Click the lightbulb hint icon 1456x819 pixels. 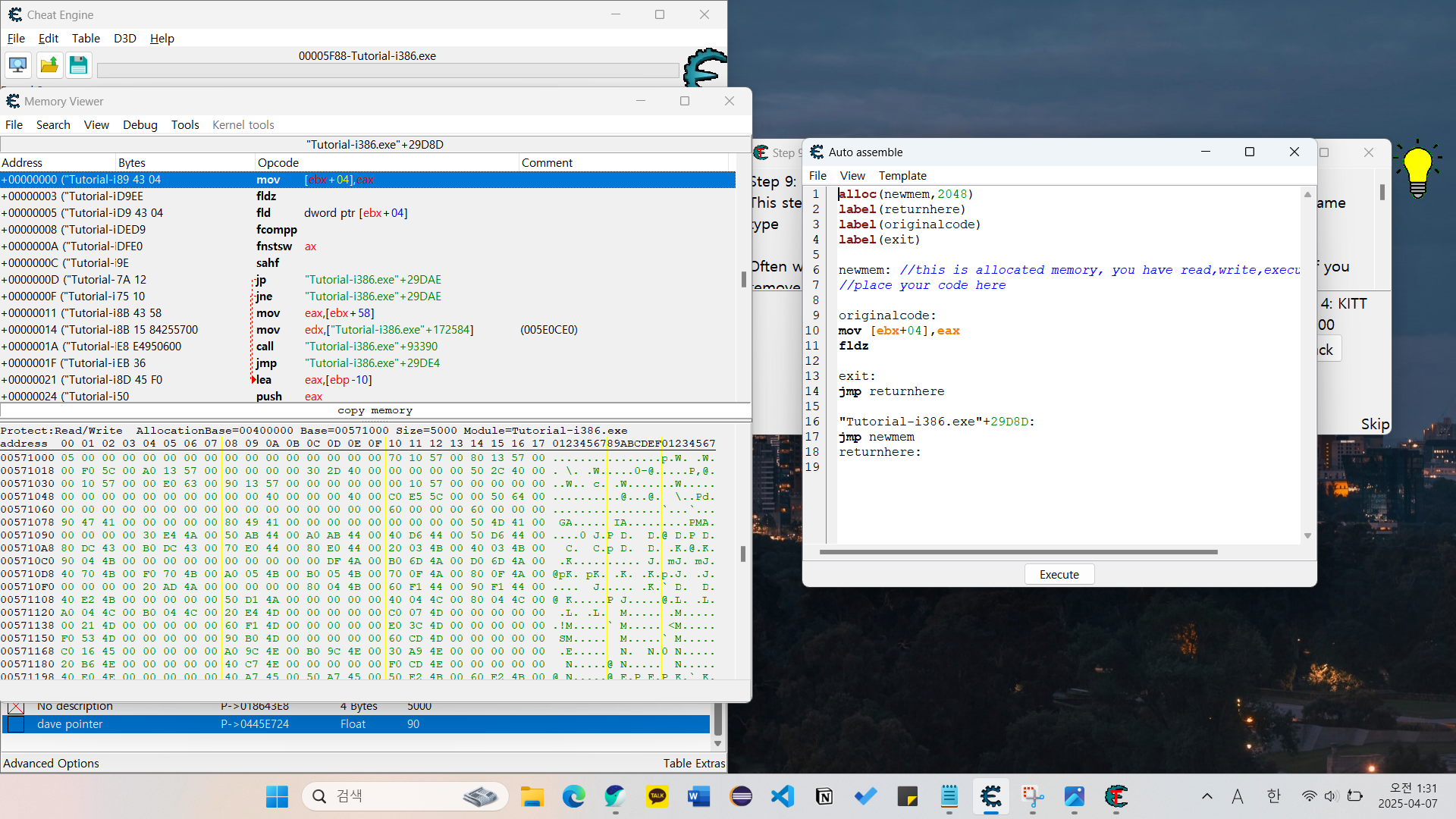(1417, 169)
